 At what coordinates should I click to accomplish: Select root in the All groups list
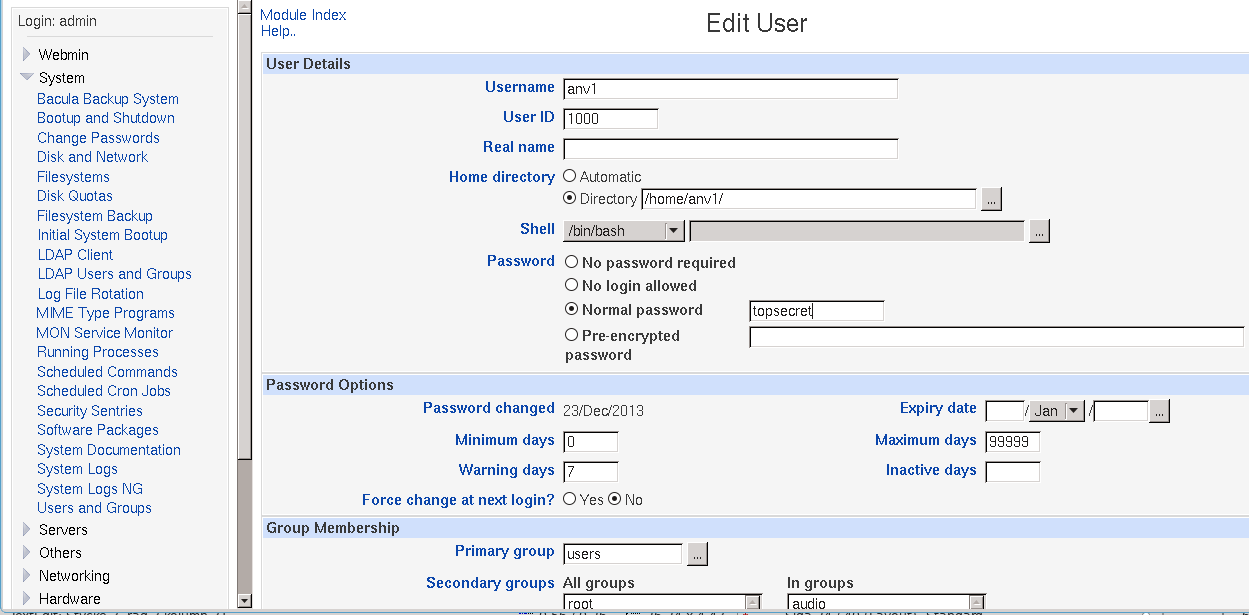pyautogui.click(x=655, y=604)
